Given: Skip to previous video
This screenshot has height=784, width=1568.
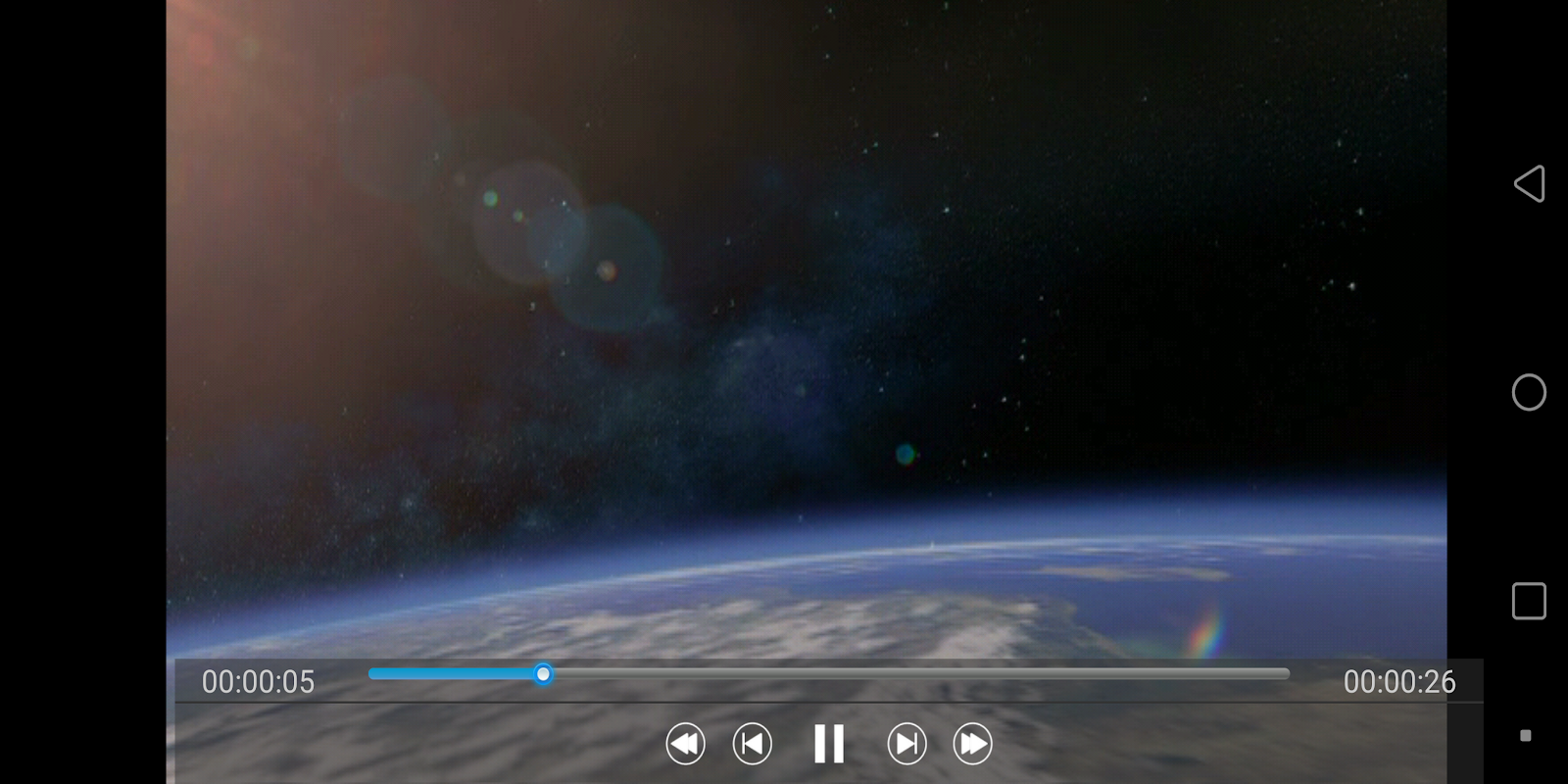Looking at the screenshot, I should pos(753,744).
